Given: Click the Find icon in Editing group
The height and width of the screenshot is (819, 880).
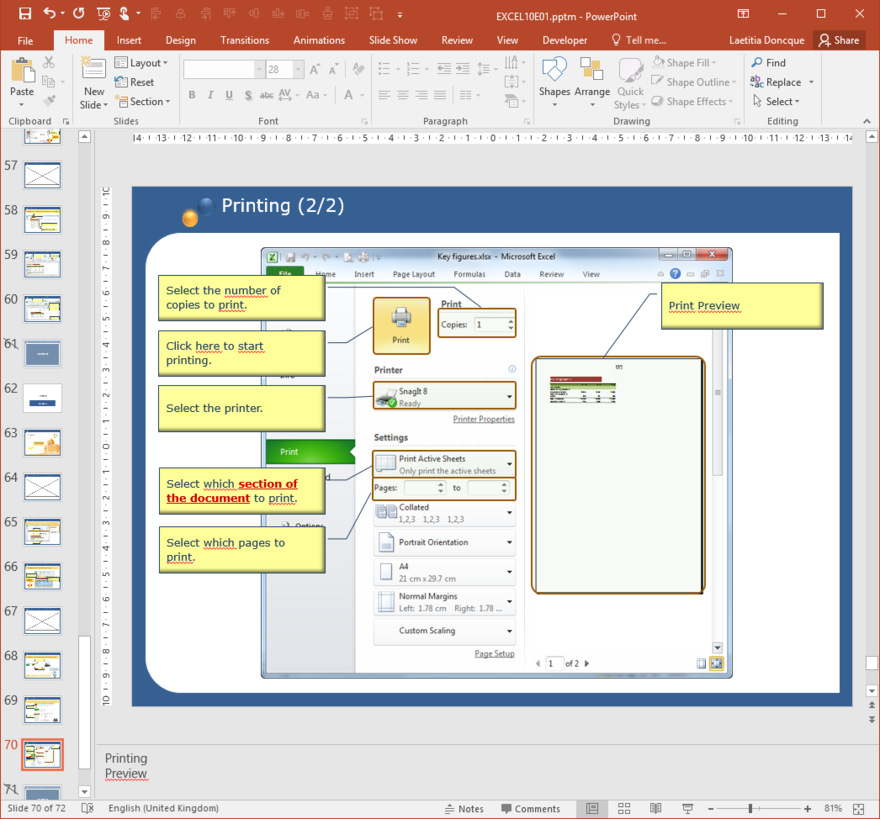Looking at the screenshot, I should 768,62.
